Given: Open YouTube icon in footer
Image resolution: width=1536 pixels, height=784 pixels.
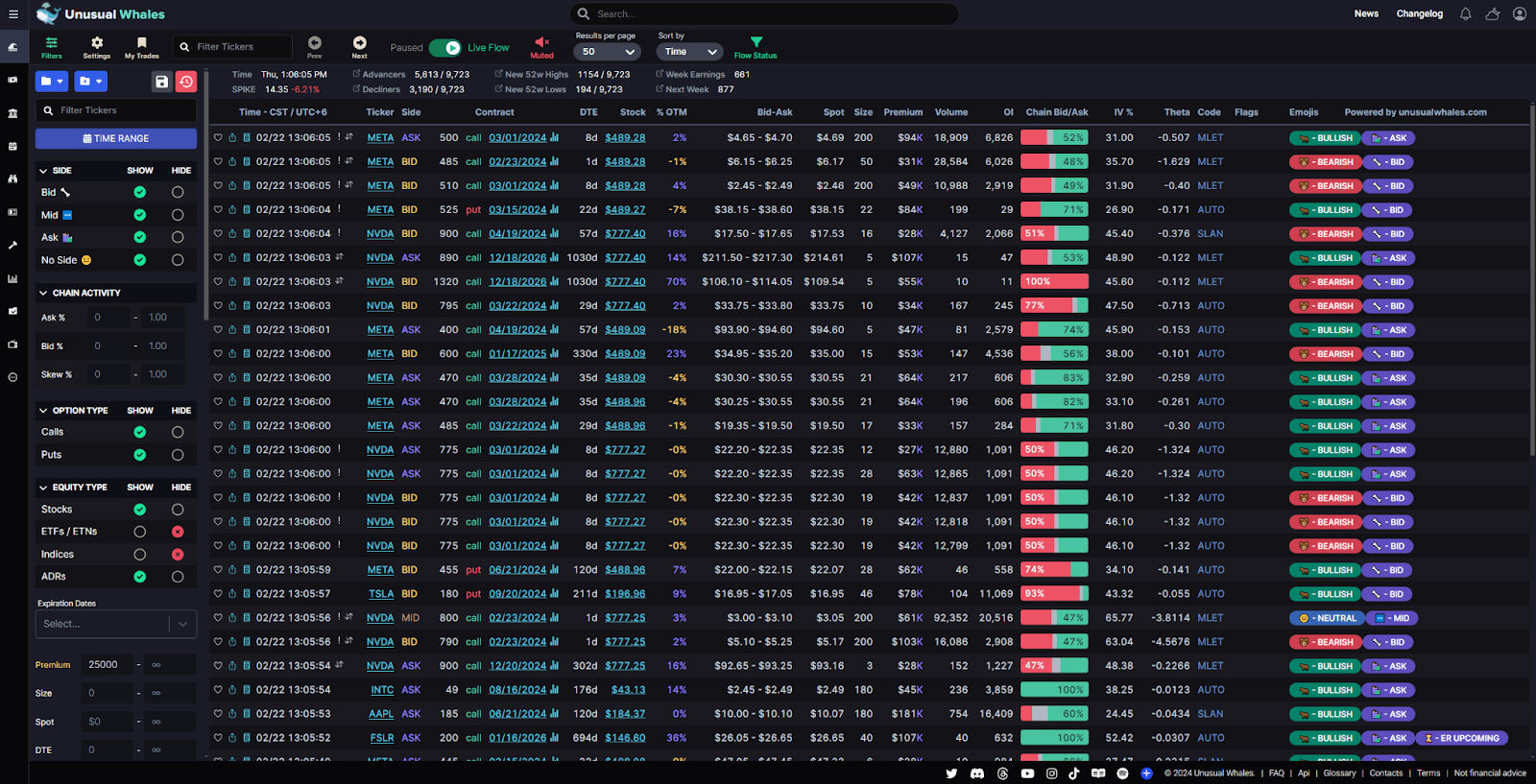Looking at the screenshot, I should coord(1027,773).
